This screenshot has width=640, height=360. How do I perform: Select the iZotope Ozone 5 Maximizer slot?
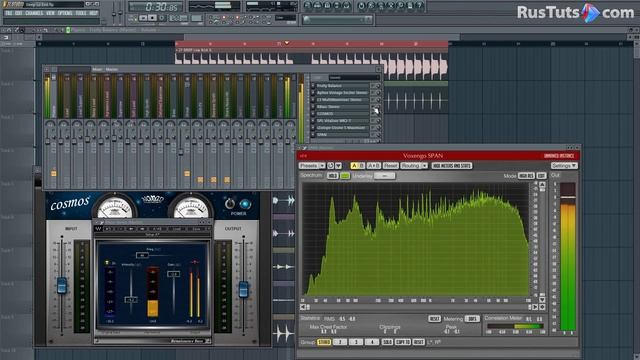(x=342, y=128)
